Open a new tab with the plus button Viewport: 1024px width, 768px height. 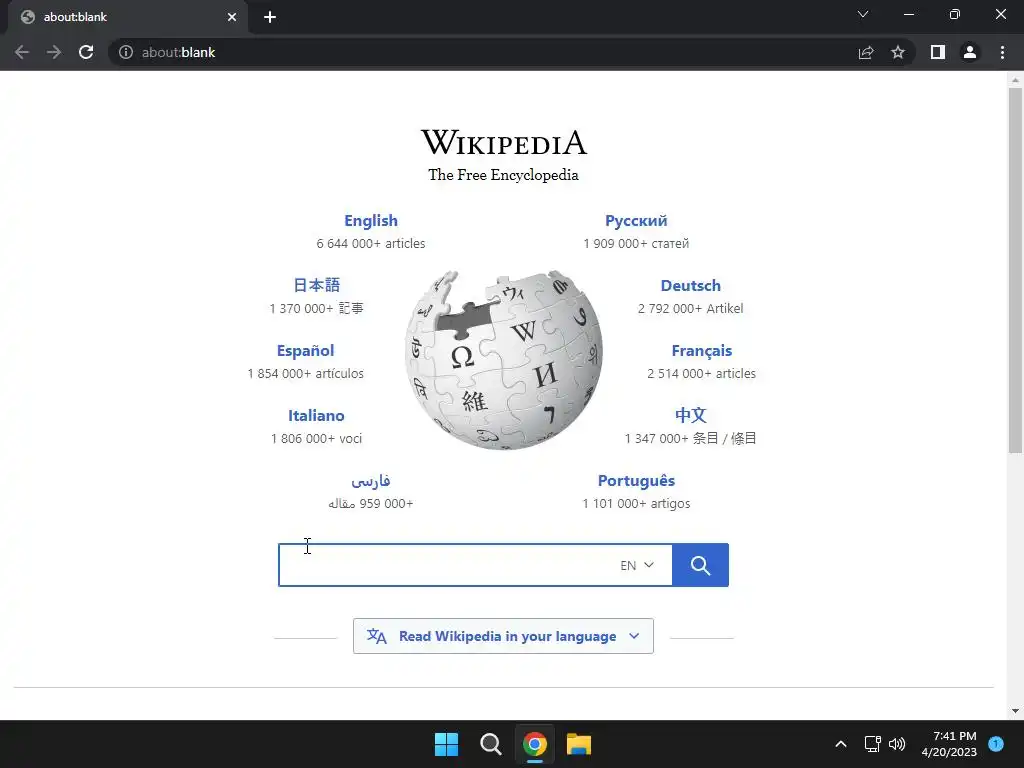click(x=270, y=17)
